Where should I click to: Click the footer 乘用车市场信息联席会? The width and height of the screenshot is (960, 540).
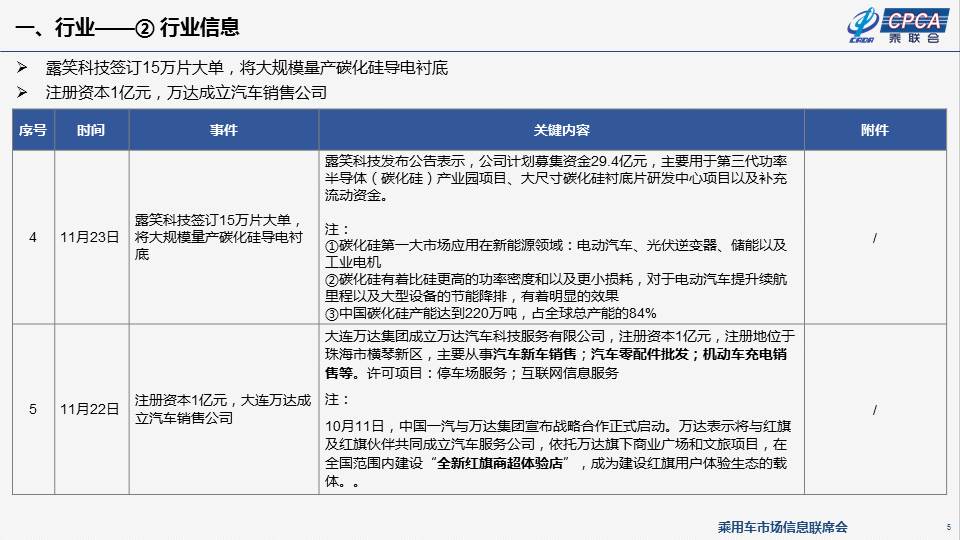coord(782,527)
